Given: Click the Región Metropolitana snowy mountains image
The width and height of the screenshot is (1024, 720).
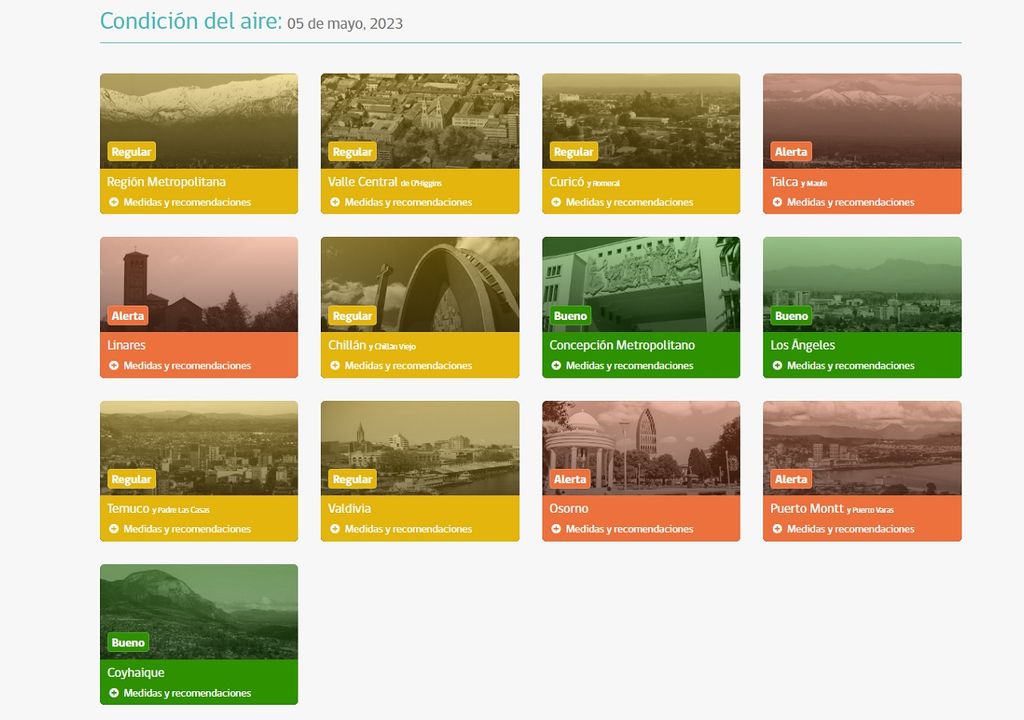Looking at the screenshot, I should click(x=198, y=110).
